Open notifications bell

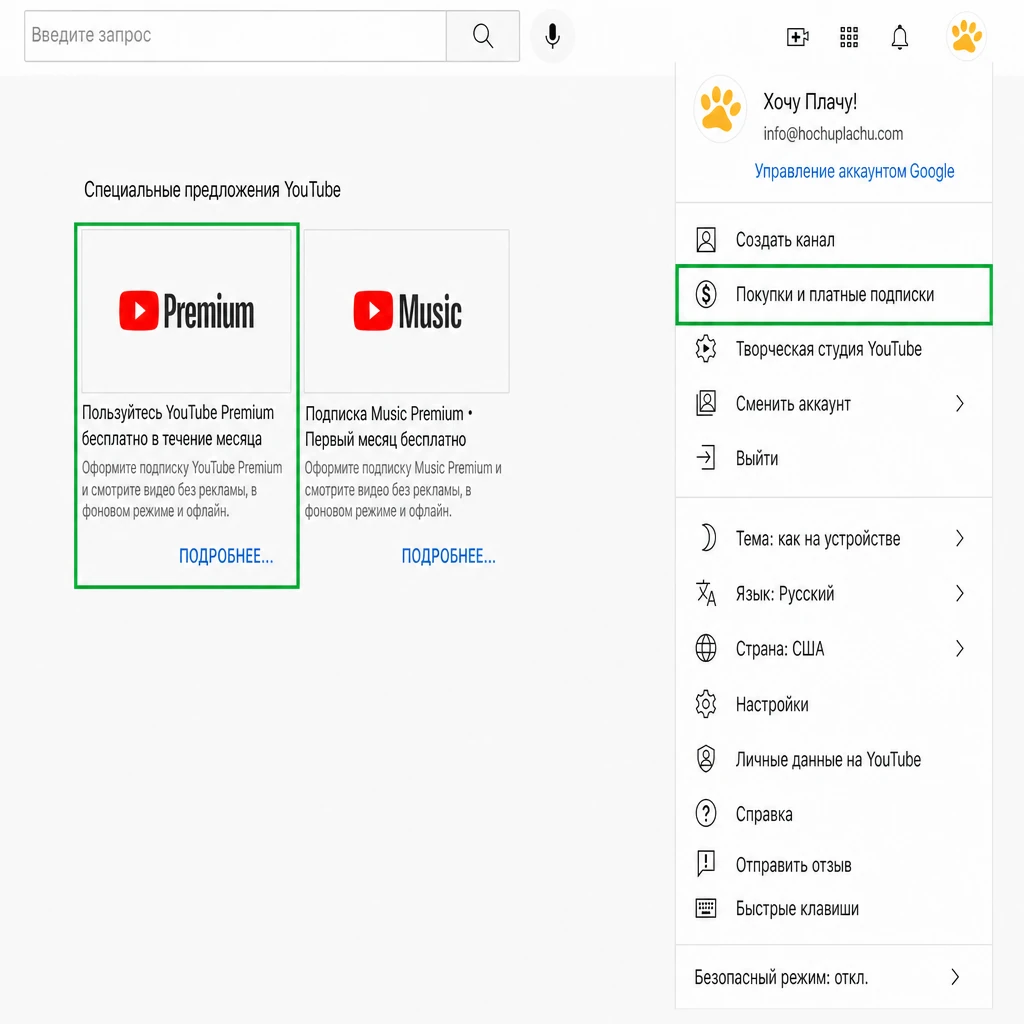pos(900,37)
